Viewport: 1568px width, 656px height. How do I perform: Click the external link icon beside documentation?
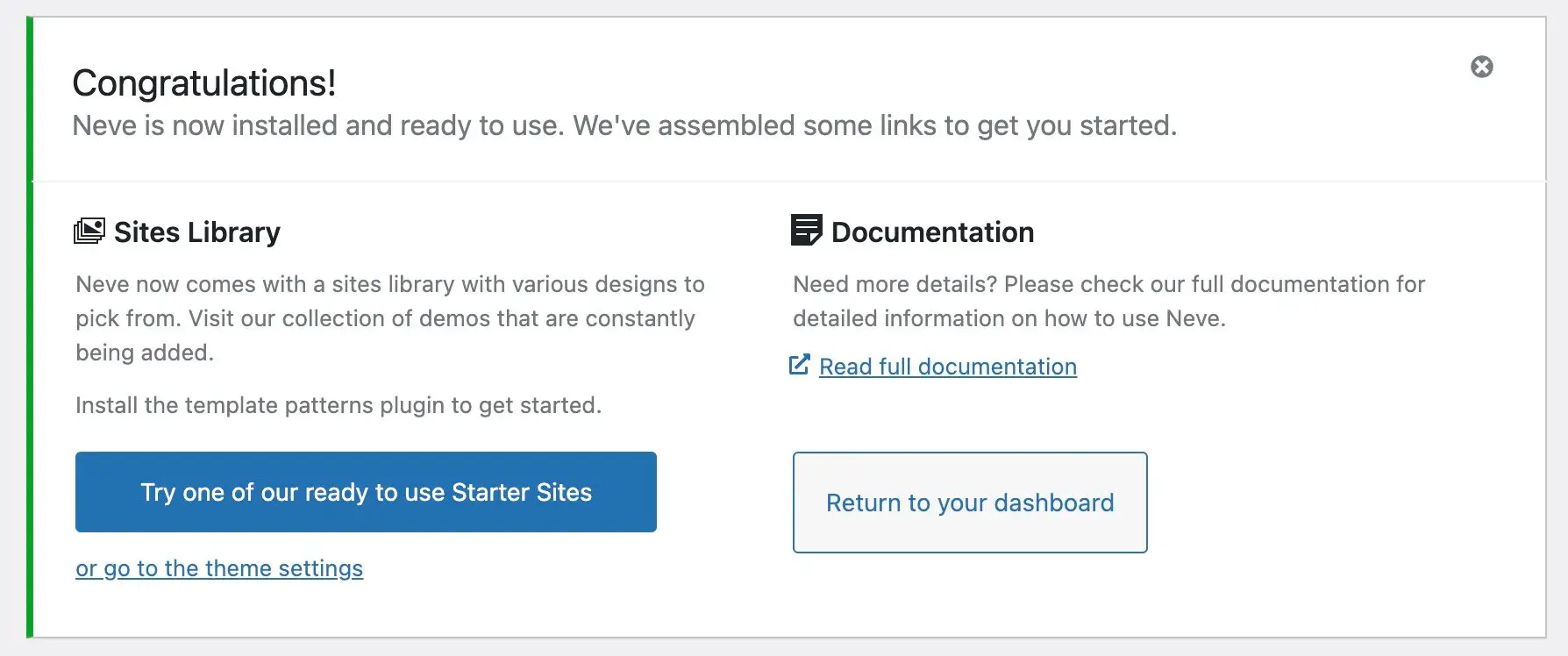click(x=799, y=365)
